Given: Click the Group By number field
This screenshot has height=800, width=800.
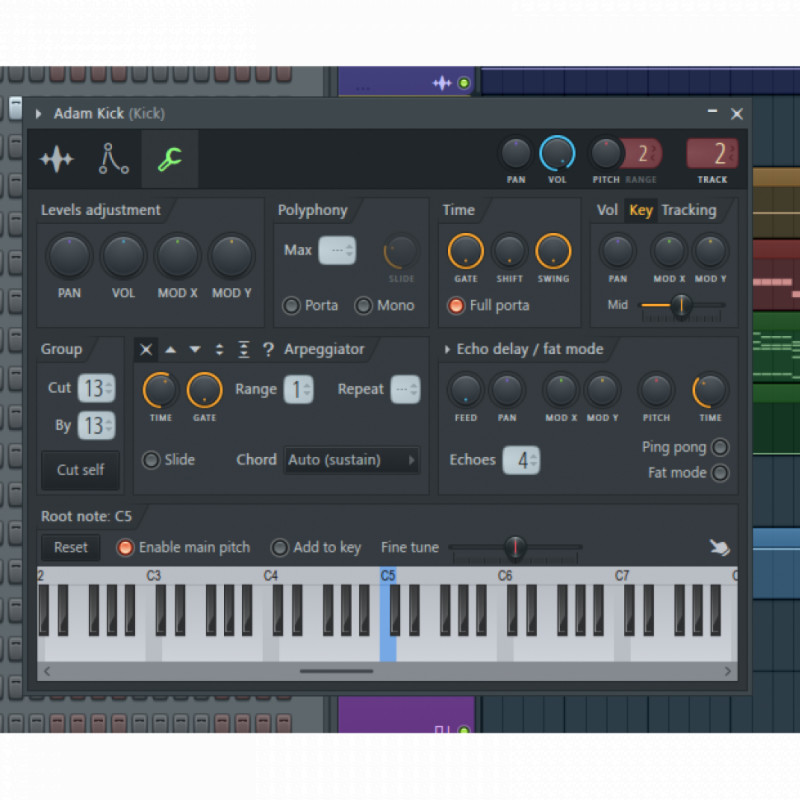Looking at the screenshot, I should 96,426.
